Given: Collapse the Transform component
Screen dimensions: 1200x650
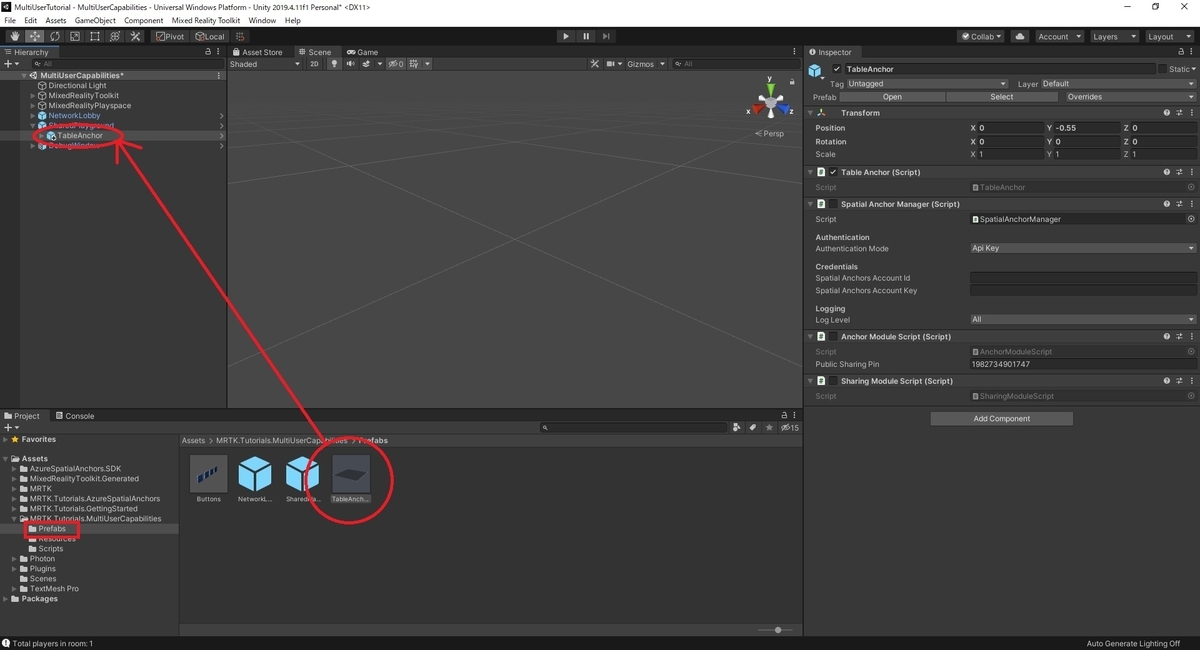Looking at the screenshot, I should [811, 113].
